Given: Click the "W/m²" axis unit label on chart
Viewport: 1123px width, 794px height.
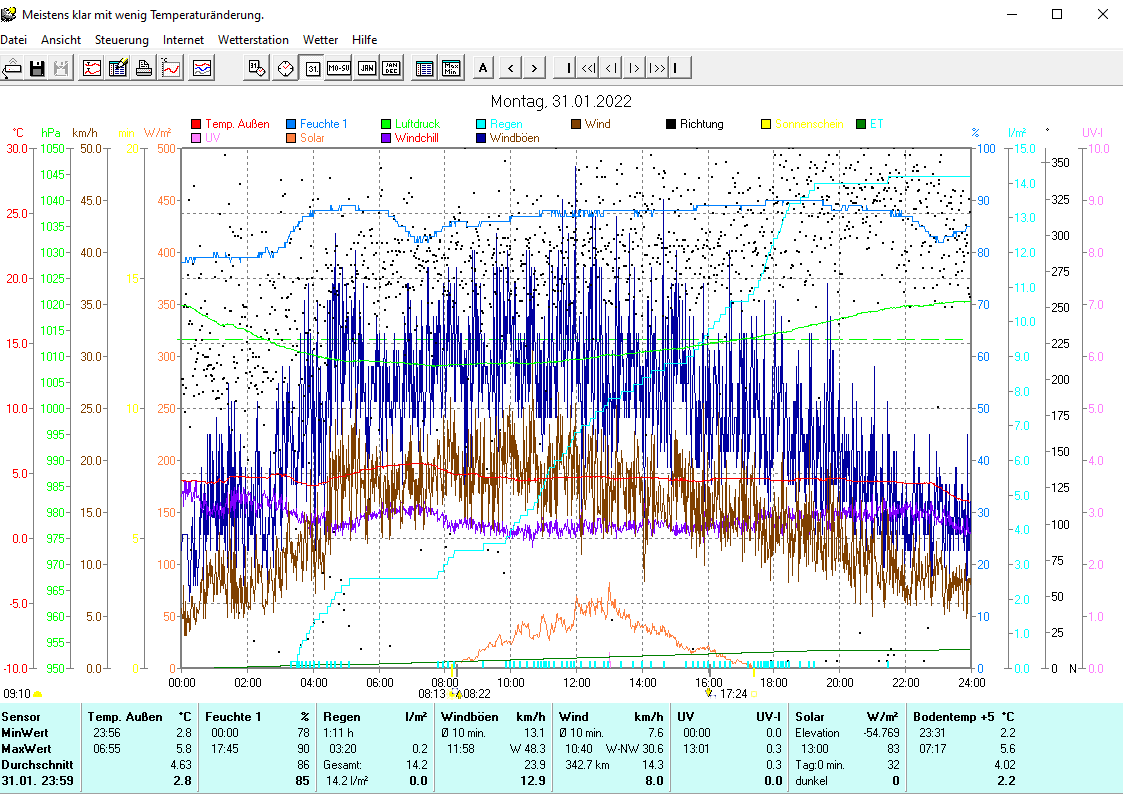Looking at the screenshot, I should click(x=158, y=133).
